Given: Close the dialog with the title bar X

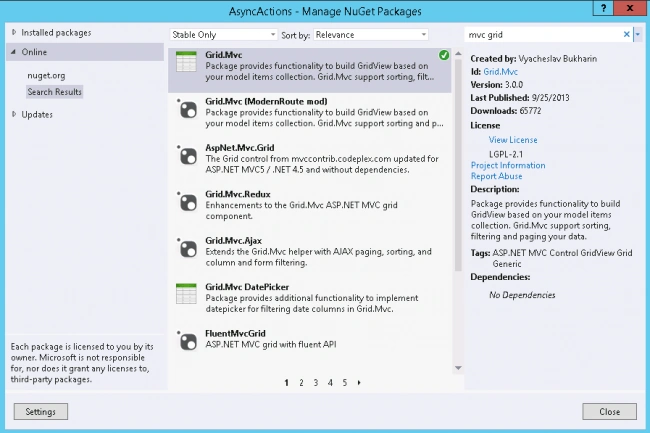Looking at the screenshot, I should pyautogui.click(x=630, y=8).
